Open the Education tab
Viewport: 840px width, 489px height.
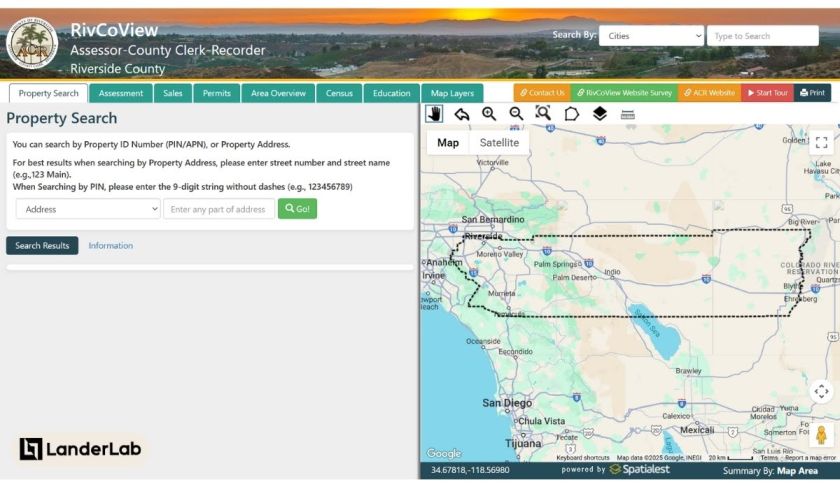tap(391, 93)
